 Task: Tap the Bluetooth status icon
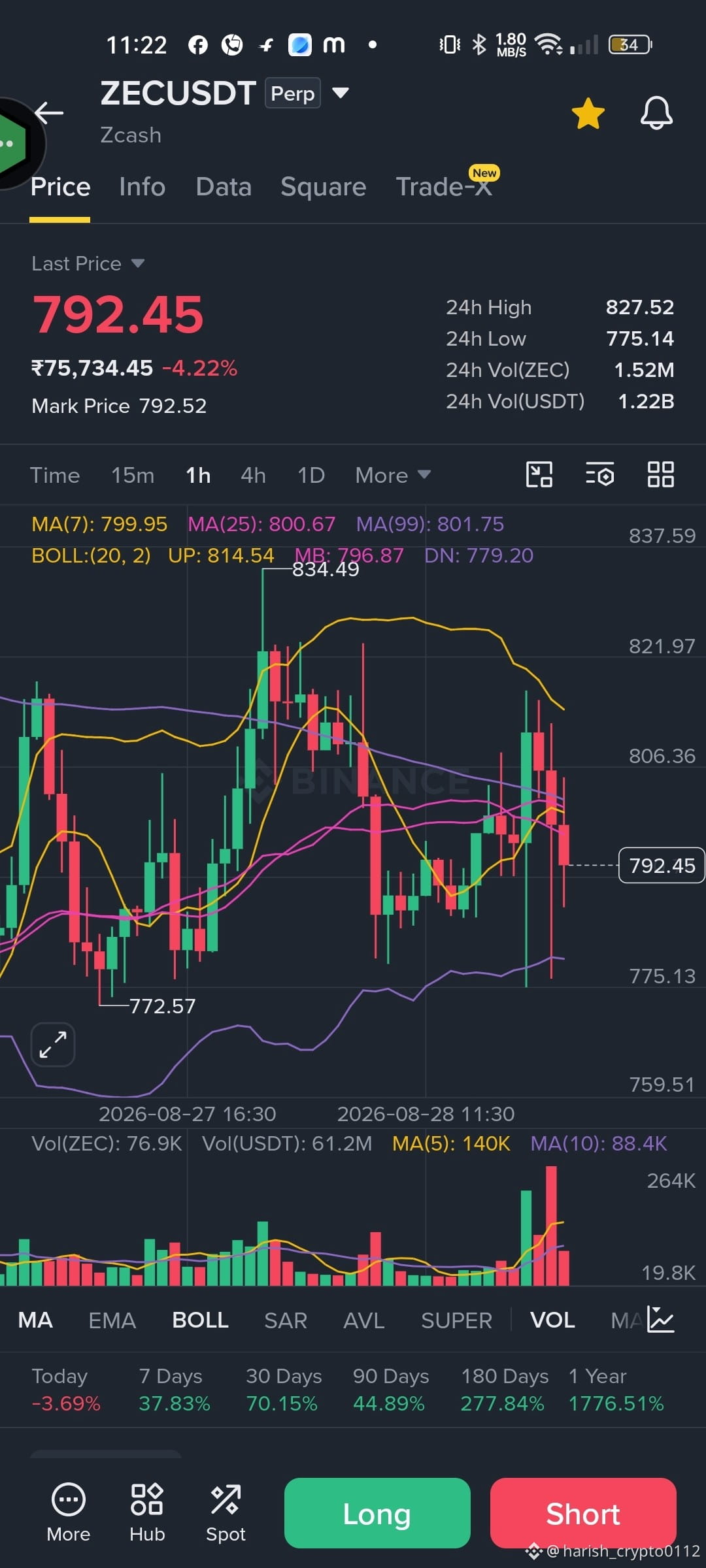click(x=479, y=44)
